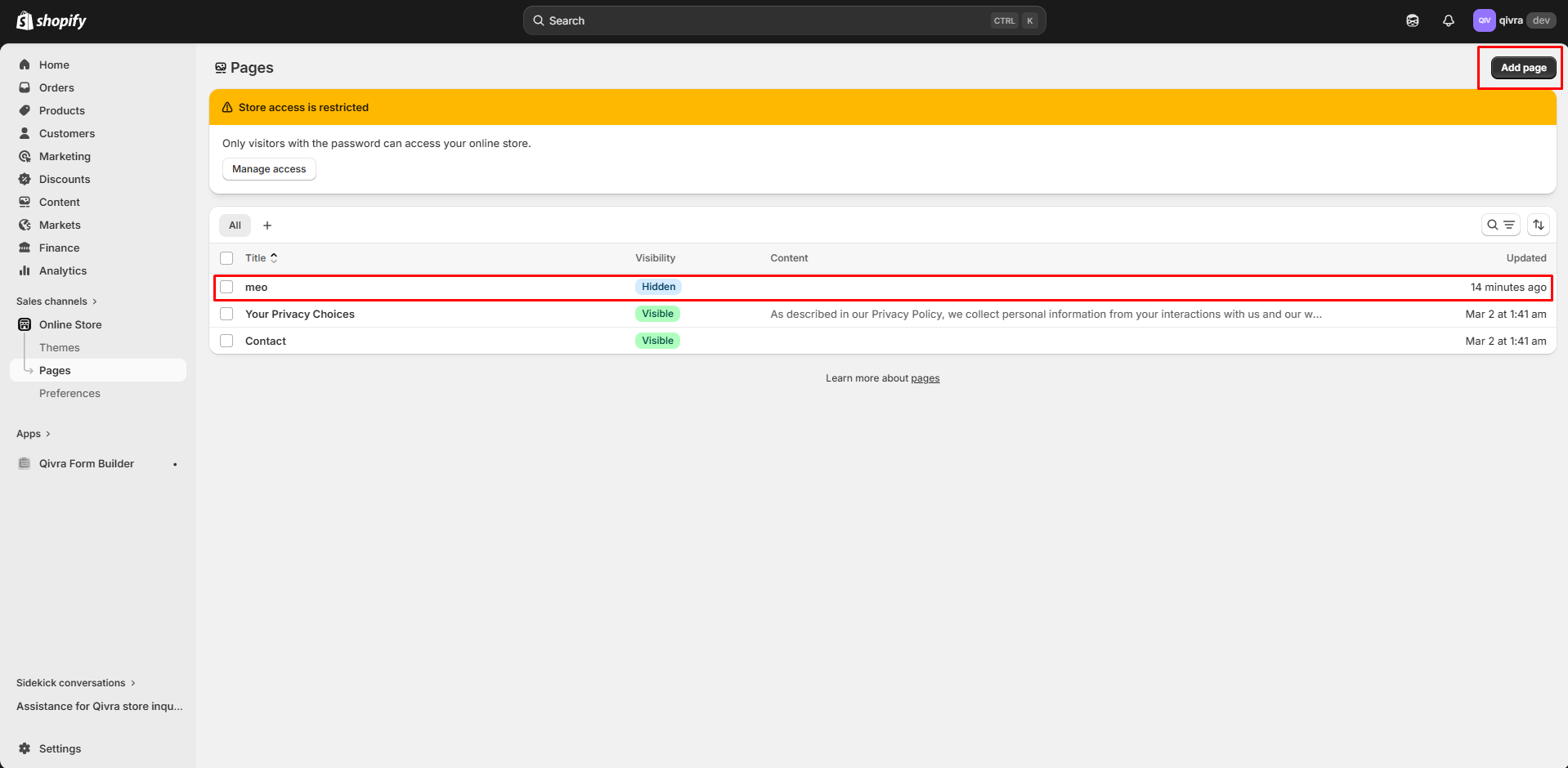Check the Your Privacy Choices checkbox
The height and width of the screenshot is (768, 1568).
tap(226, 314)
